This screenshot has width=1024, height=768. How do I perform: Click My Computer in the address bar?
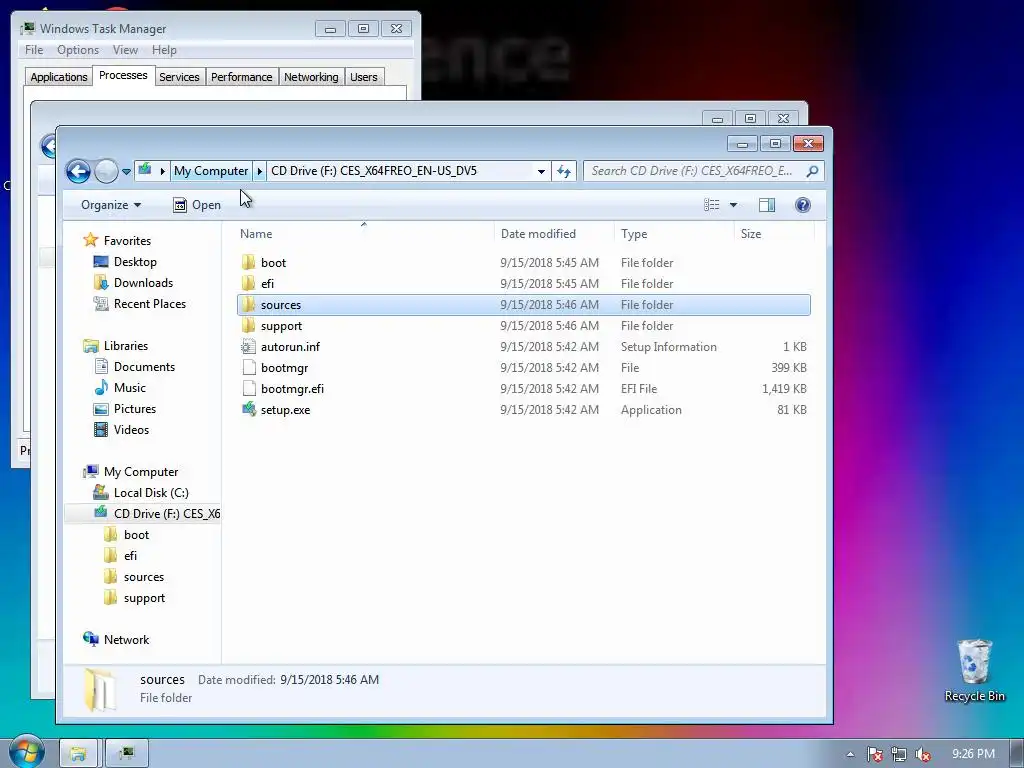click(x=211, y=171)
